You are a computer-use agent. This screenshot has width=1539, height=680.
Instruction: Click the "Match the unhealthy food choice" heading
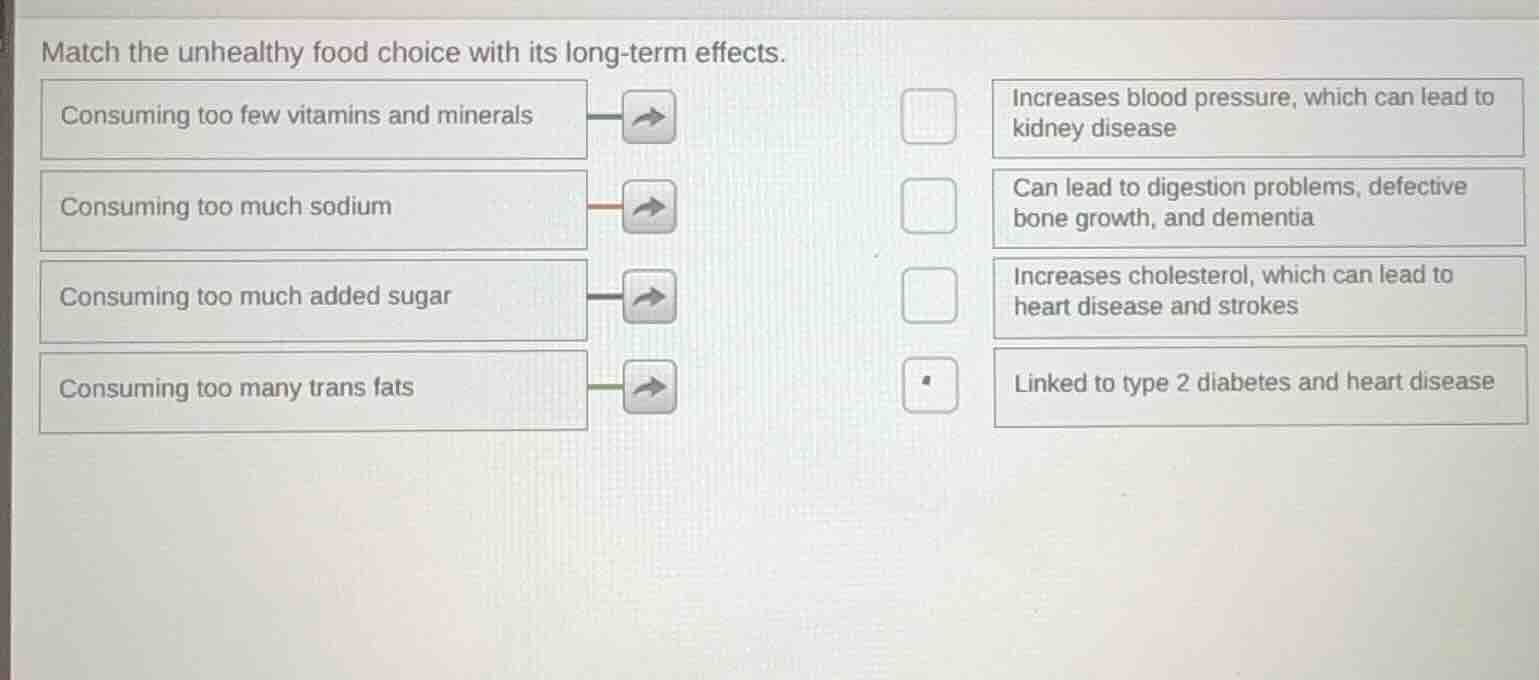click(x=413, y=53)
